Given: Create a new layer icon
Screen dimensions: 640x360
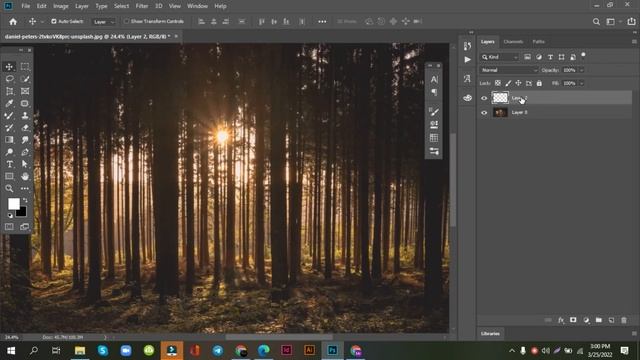Looking at the screenshot, I should tap(611, 320).
